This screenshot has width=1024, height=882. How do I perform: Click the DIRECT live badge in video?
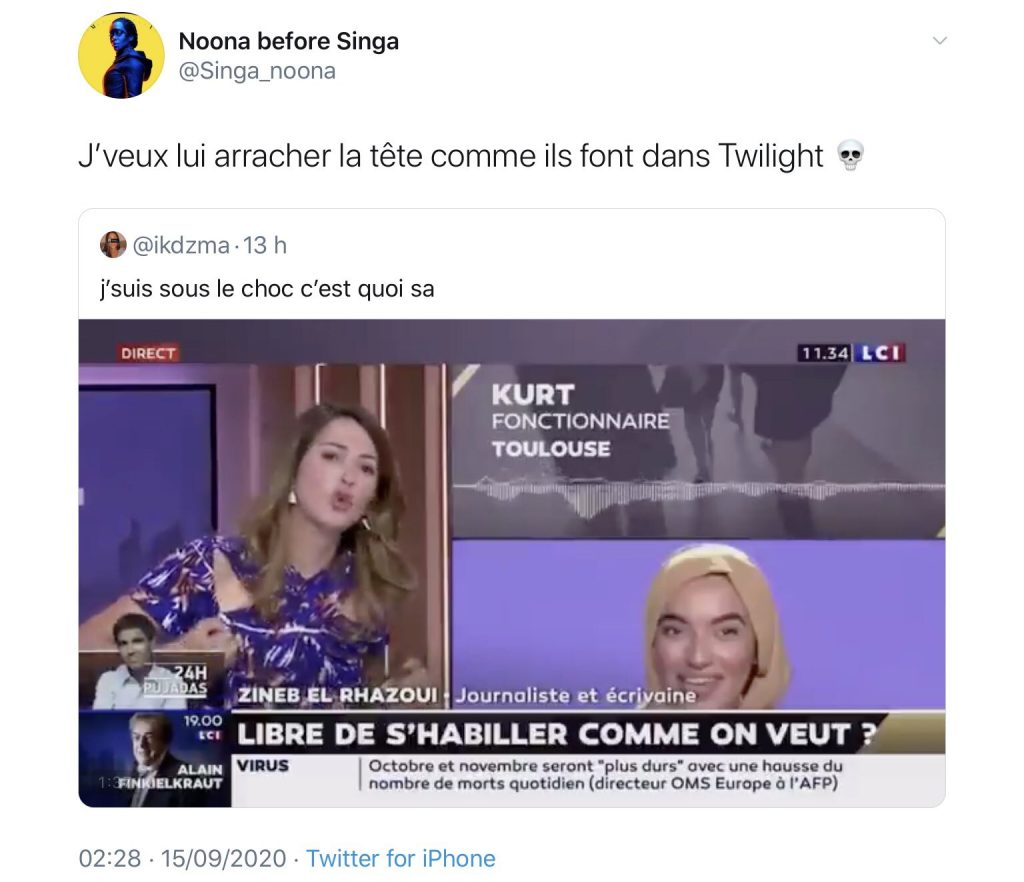click(x=148, y=353)
